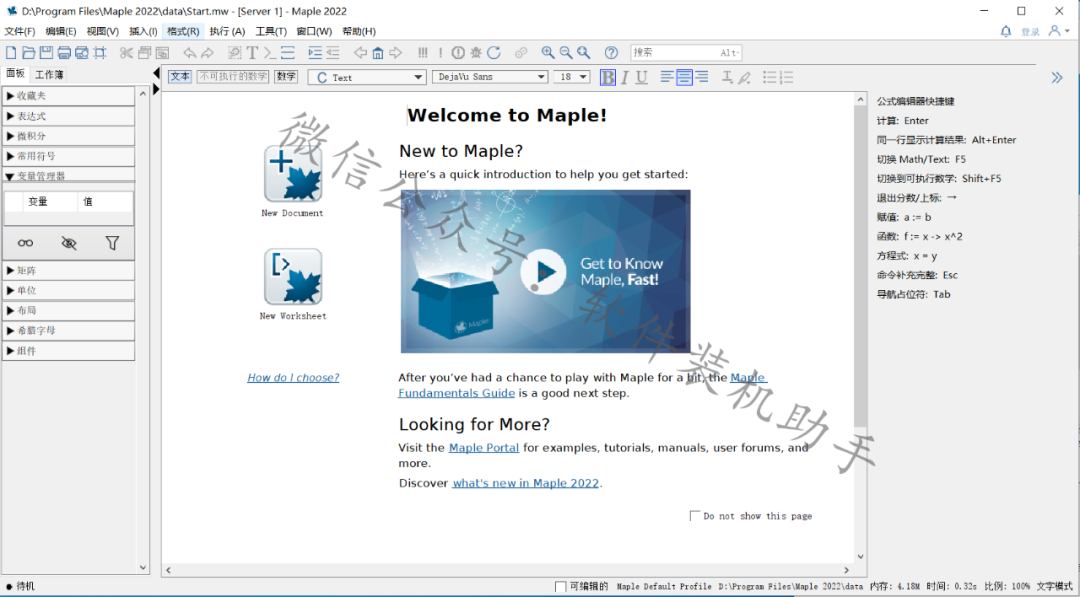Open what's new in Maple 2022 link
The height and width of the screenshot is (597, 1080).
[x=526, y=483]
